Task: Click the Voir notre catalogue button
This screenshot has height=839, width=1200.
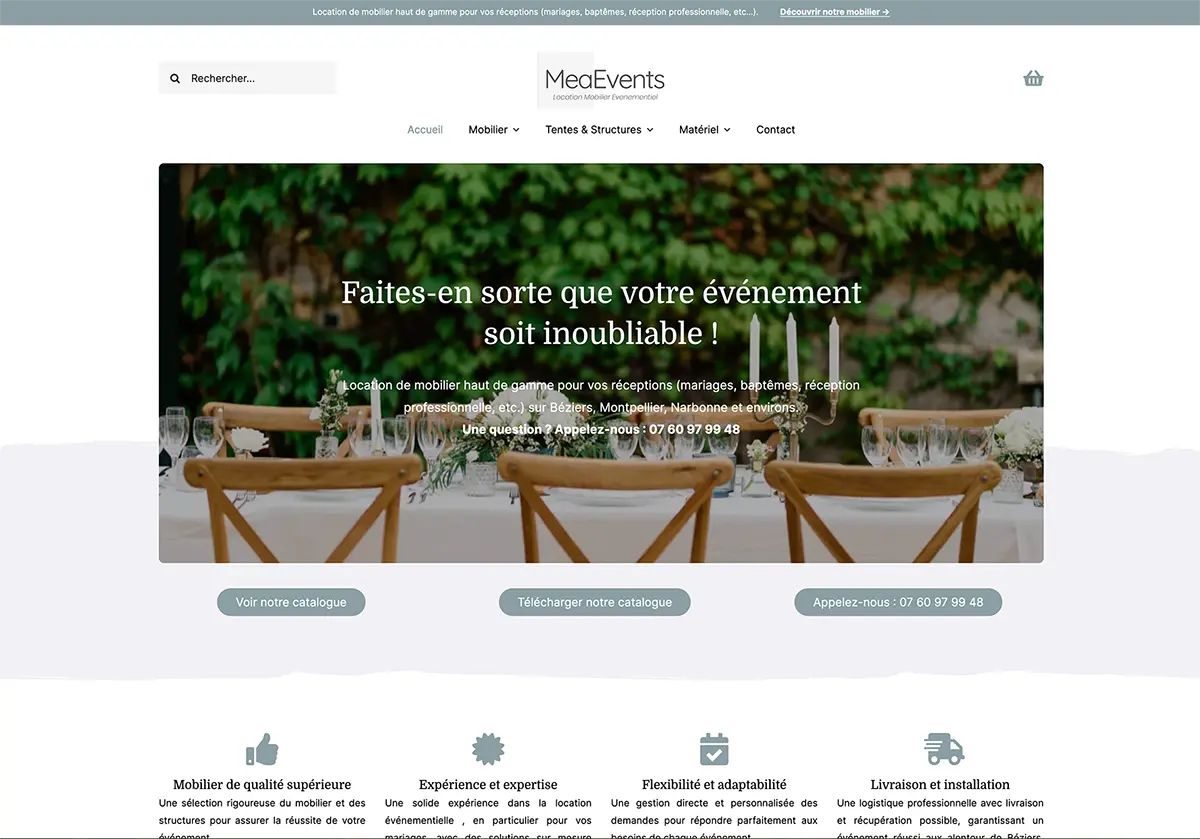Action: pos(291,602)
